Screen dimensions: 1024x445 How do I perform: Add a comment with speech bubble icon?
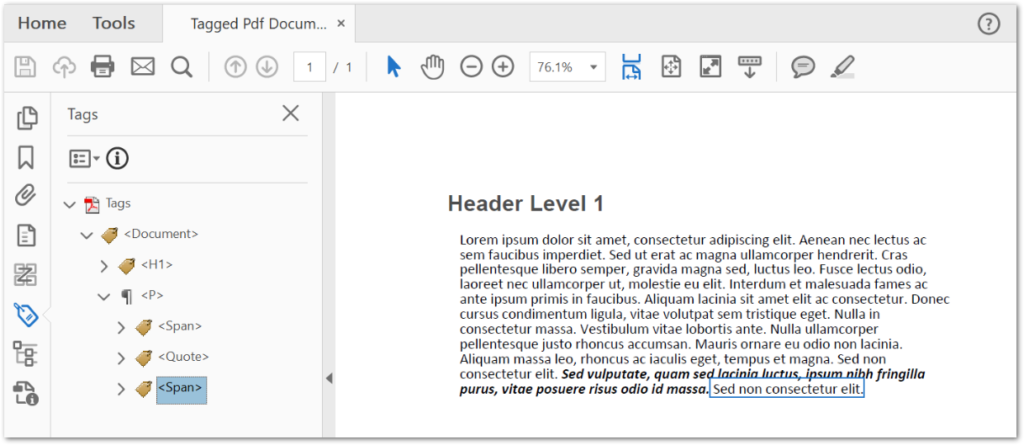click(802, 67)
